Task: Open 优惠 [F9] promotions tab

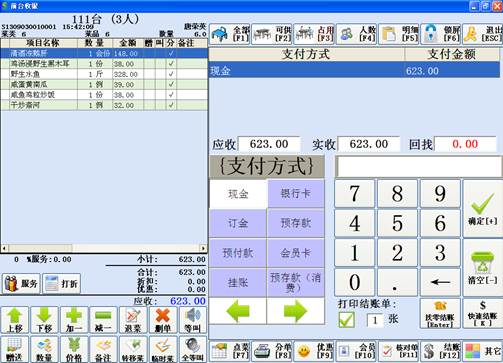Action: point(314,351)
